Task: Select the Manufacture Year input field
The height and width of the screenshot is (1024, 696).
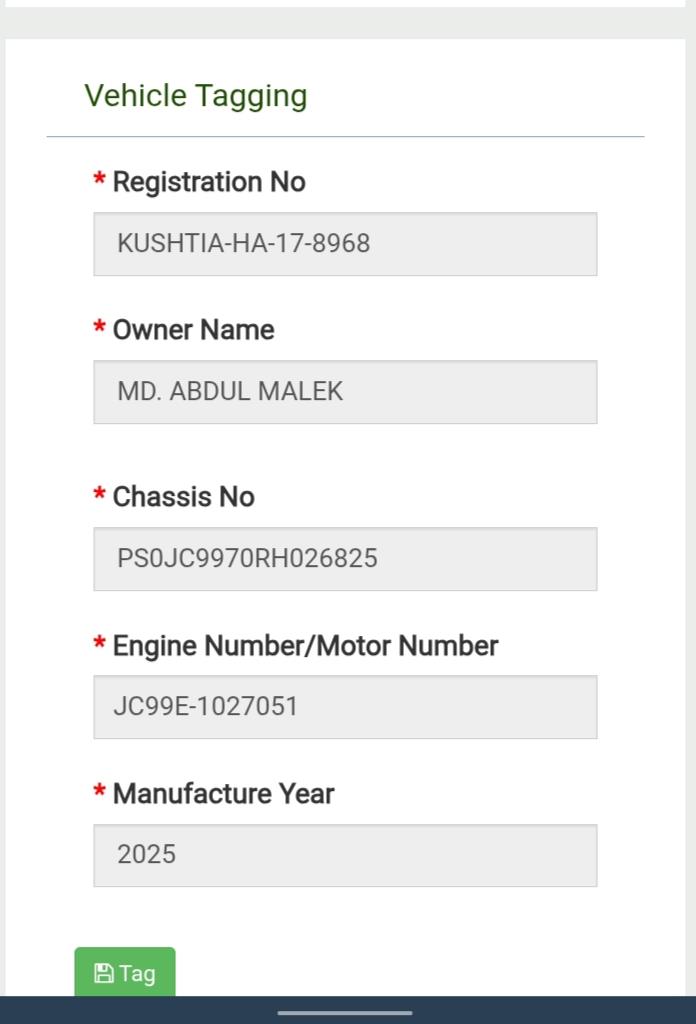Action: pos(345,855)
